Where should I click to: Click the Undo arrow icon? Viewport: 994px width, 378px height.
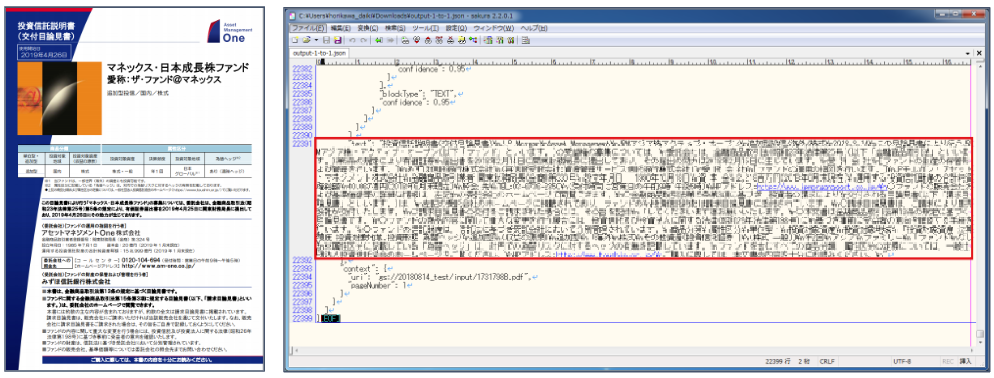[352, 40]
